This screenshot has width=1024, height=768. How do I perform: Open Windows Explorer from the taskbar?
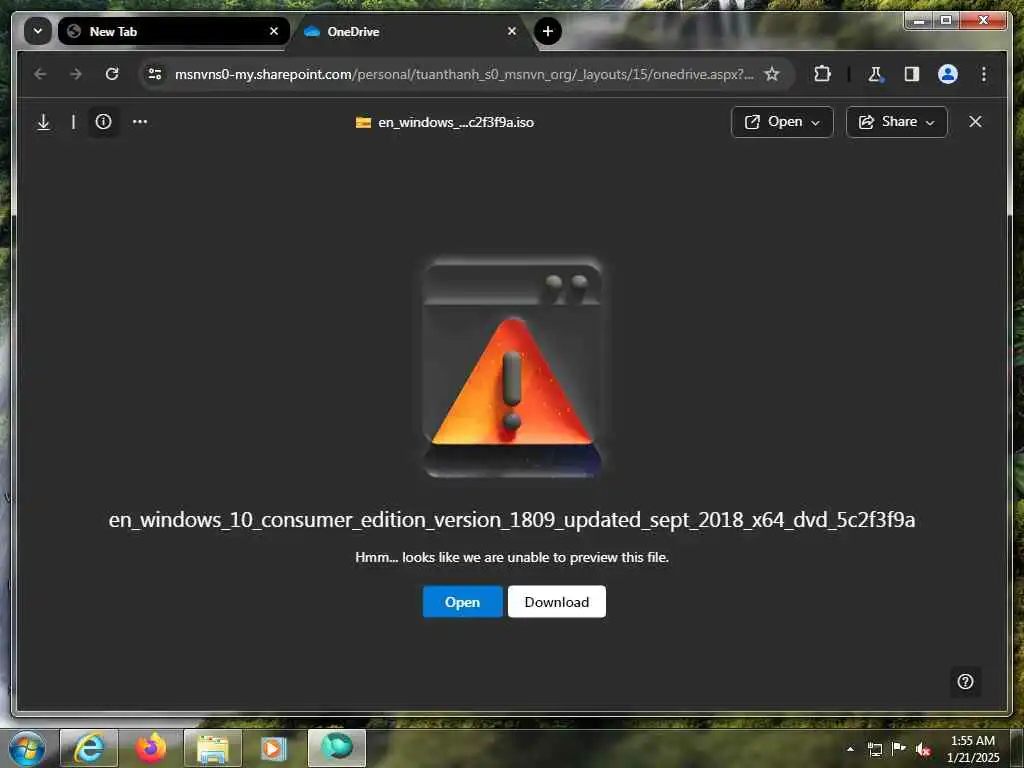click(213, 748)
